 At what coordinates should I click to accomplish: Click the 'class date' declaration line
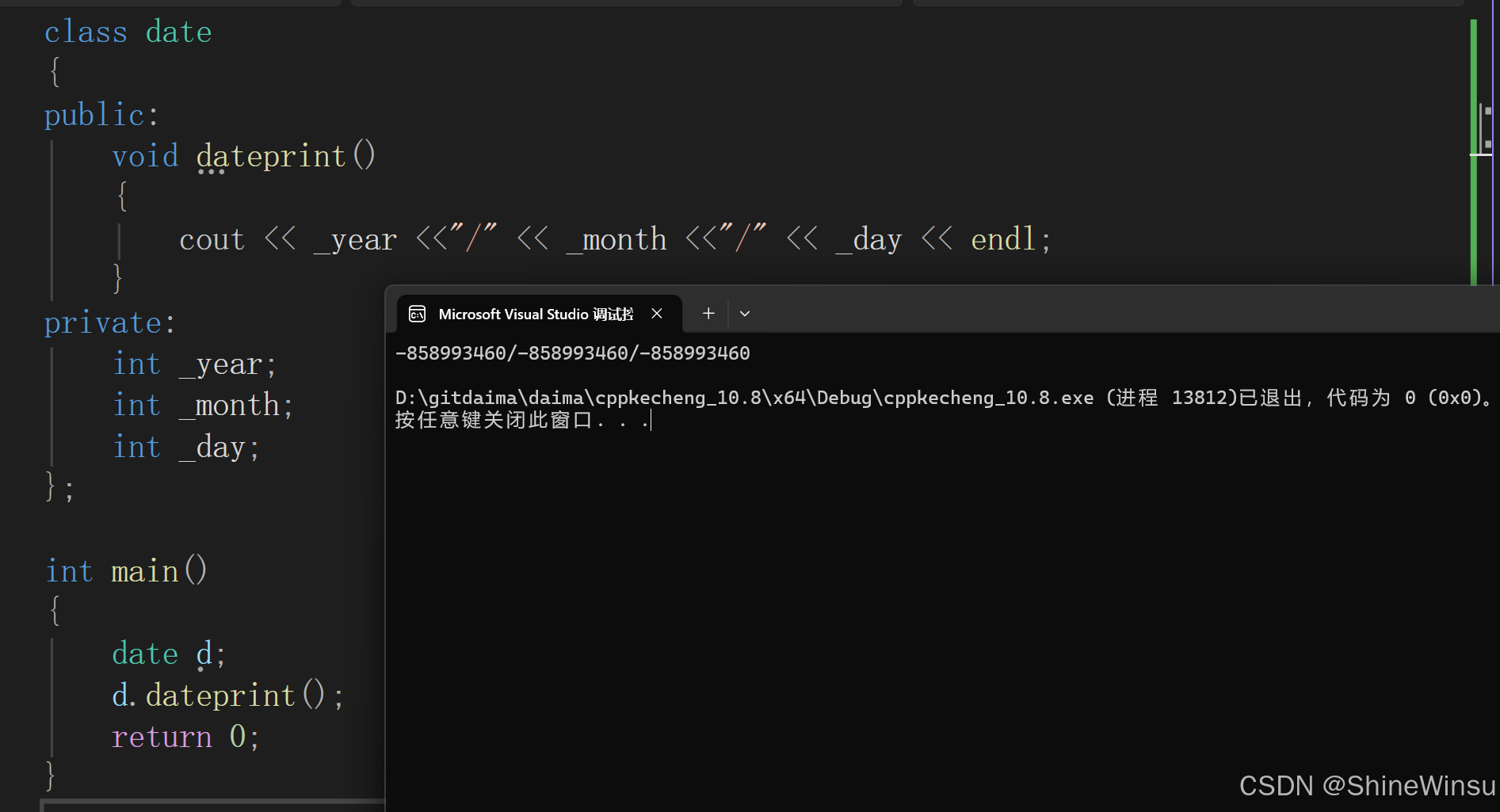tap(128, 32)
